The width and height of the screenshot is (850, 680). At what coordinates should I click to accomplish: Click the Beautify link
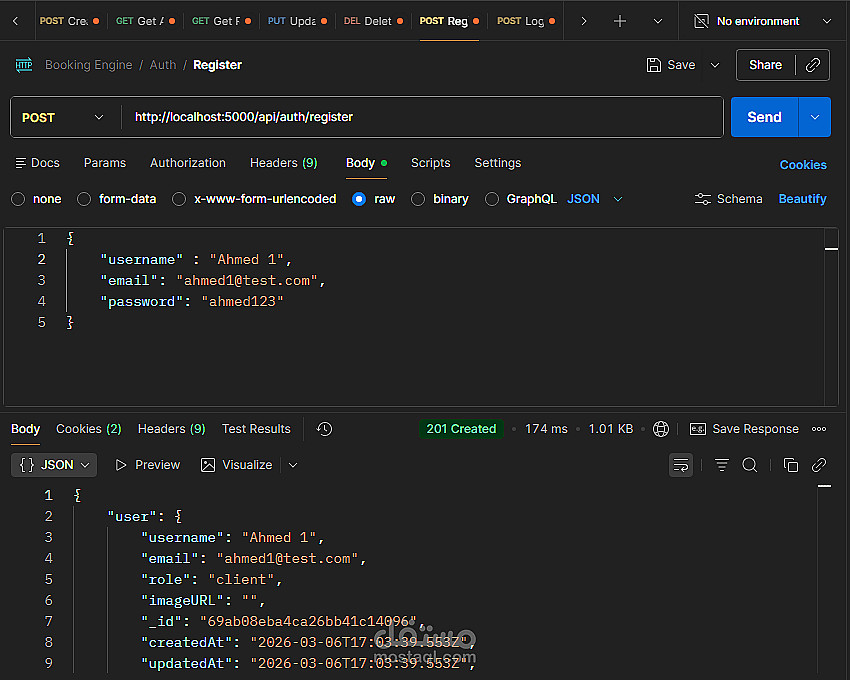(x=802, y=199)
